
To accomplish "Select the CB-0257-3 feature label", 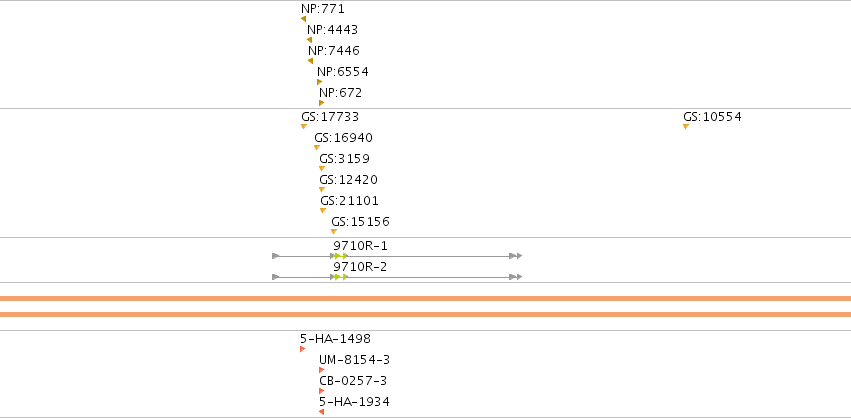I will 353,381.
